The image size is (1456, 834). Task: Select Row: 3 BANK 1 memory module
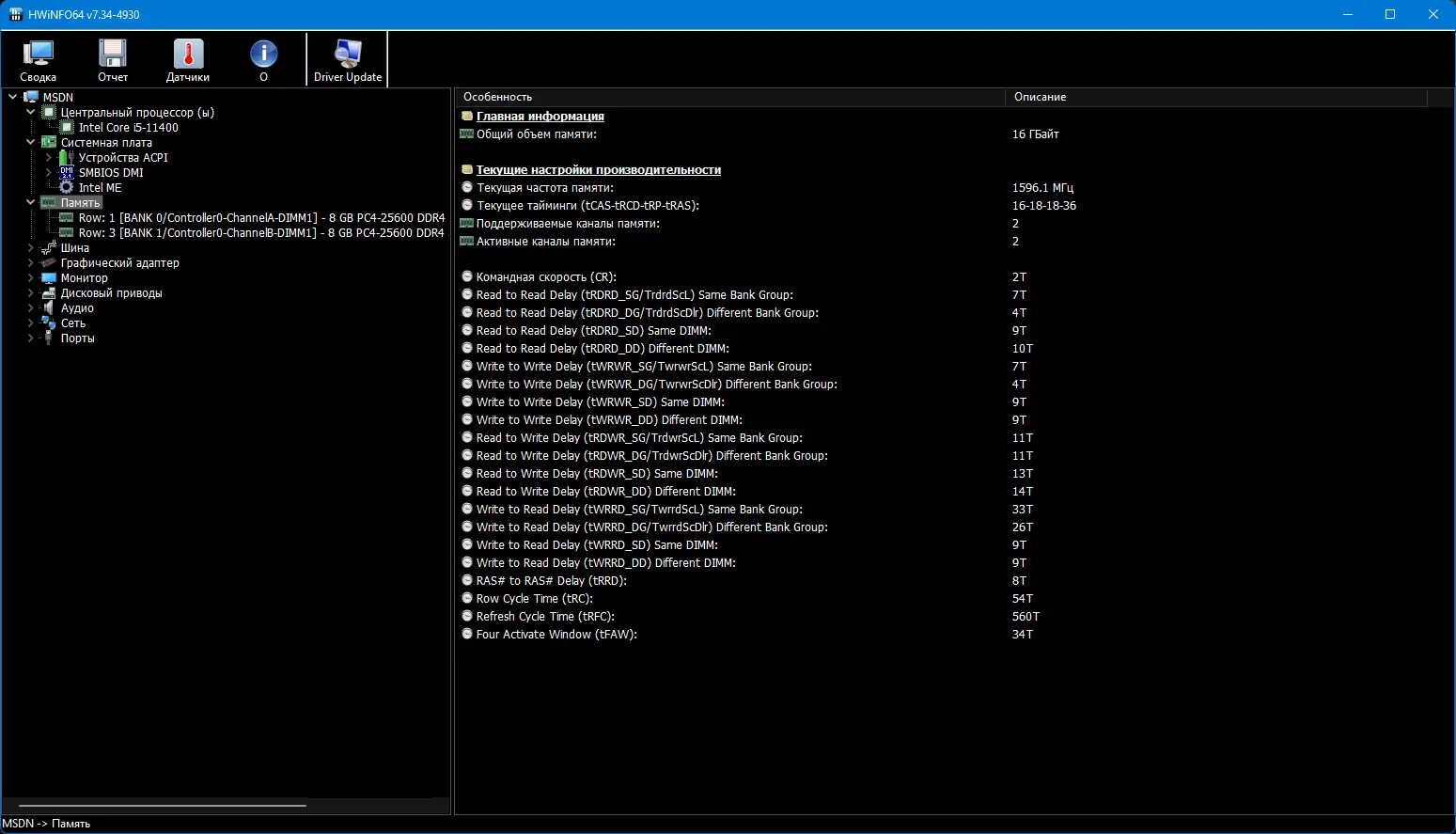point(261,232)
